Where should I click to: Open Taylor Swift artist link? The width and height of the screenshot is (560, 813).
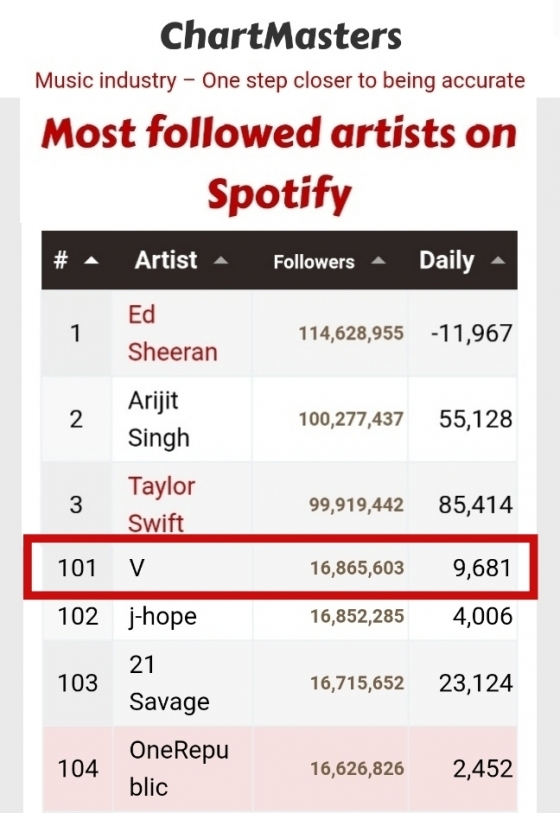(161, 504)
